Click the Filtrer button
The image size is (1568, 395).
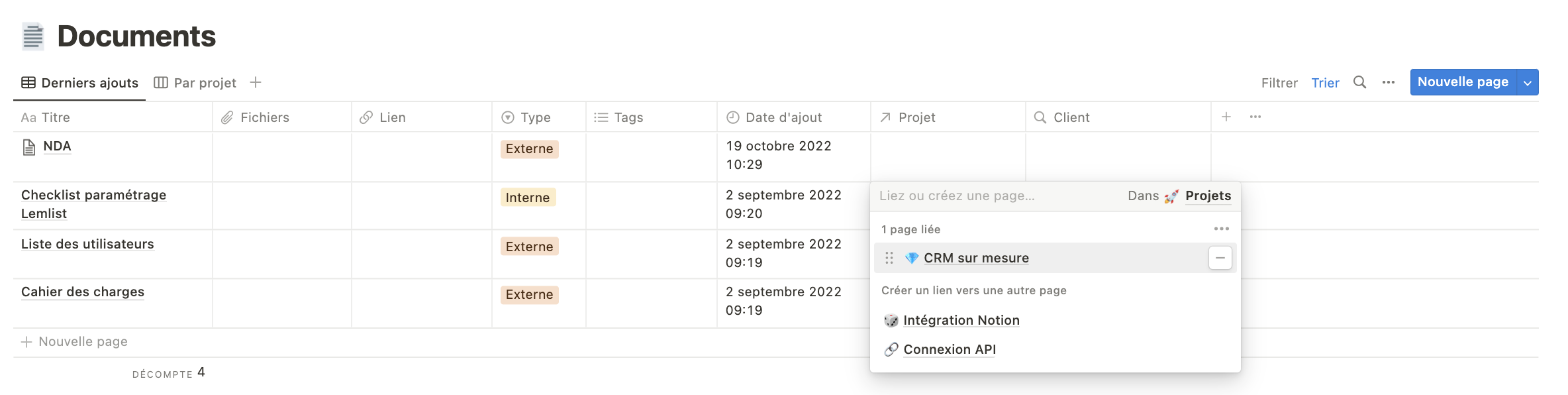point(1279,83)
